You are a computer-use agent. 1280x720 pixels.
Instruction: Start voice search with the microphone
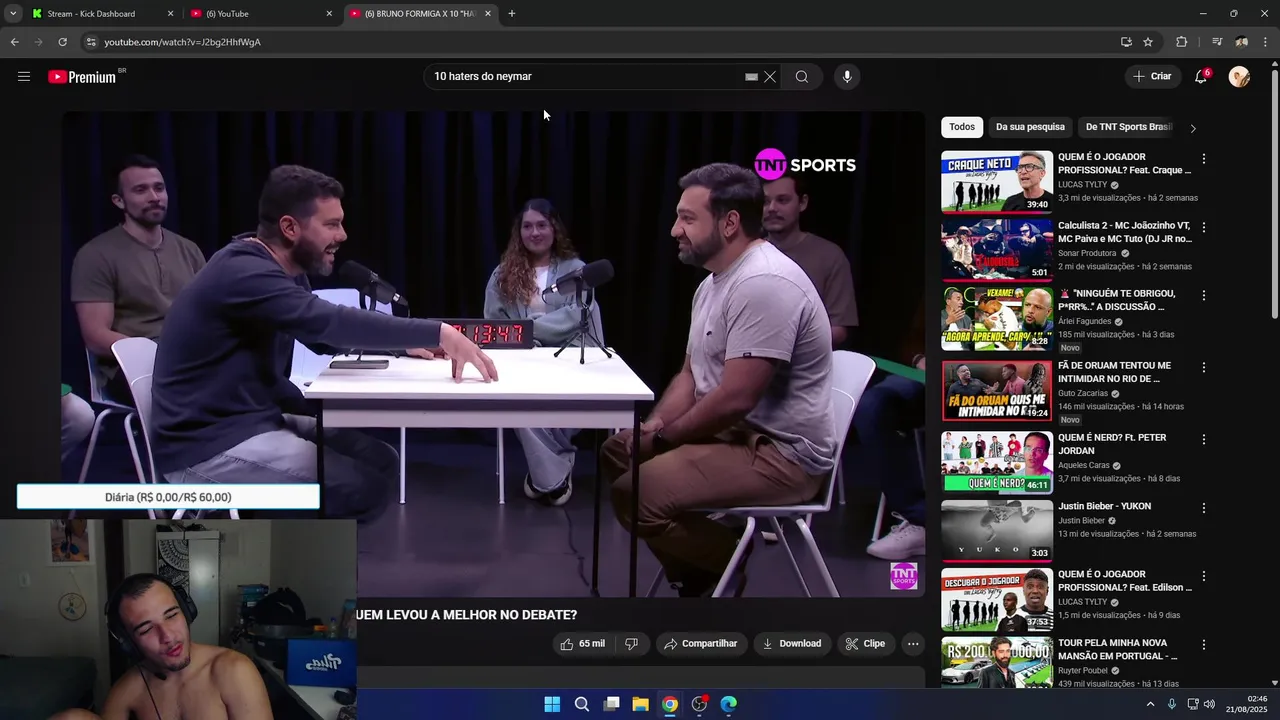pos(847,76)
